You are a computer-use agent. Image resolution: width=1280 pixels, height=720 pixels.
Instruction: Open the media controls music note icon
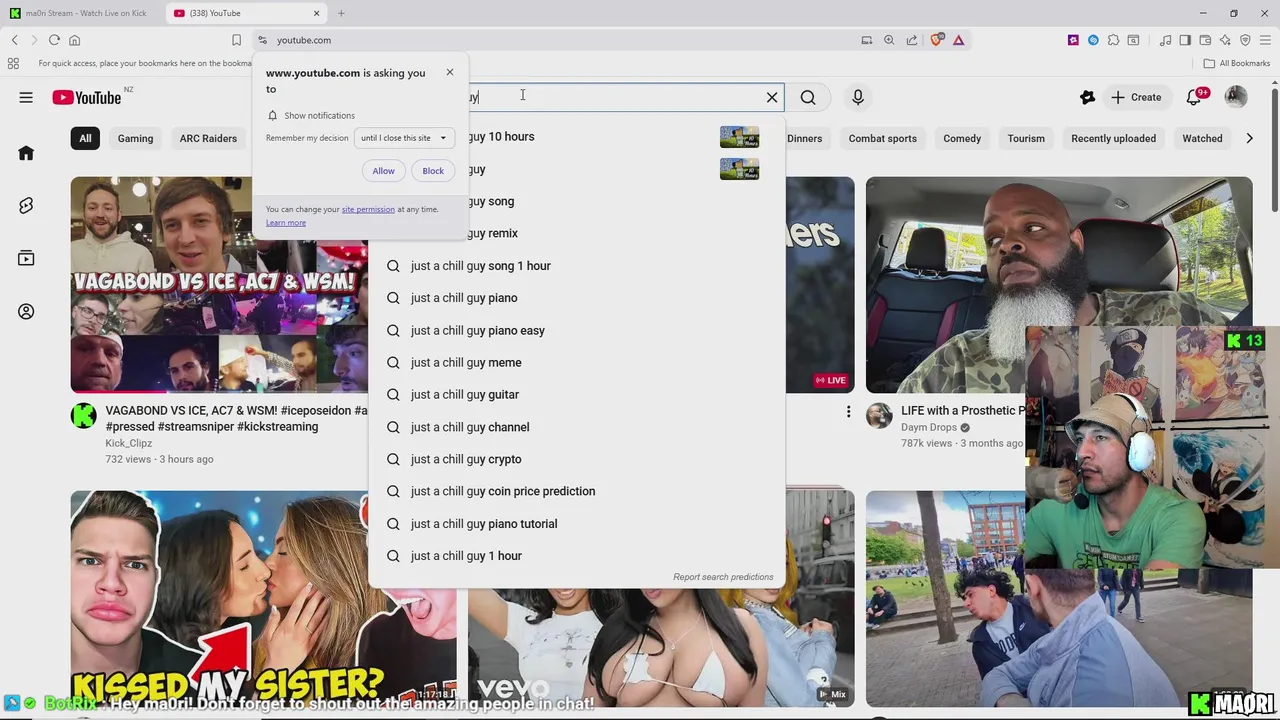1165,40
